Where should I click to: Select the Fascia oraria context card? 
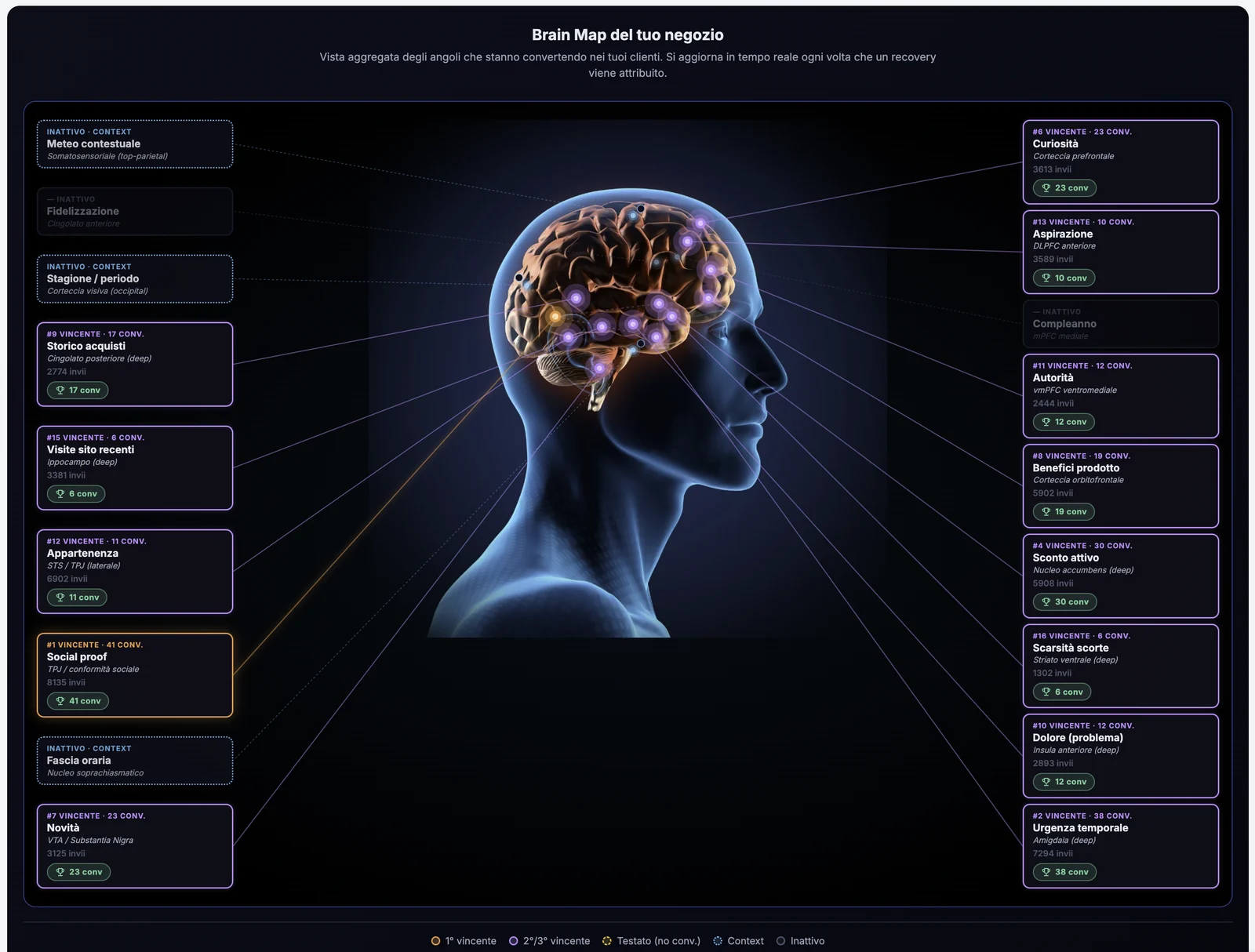pos(135,761)
